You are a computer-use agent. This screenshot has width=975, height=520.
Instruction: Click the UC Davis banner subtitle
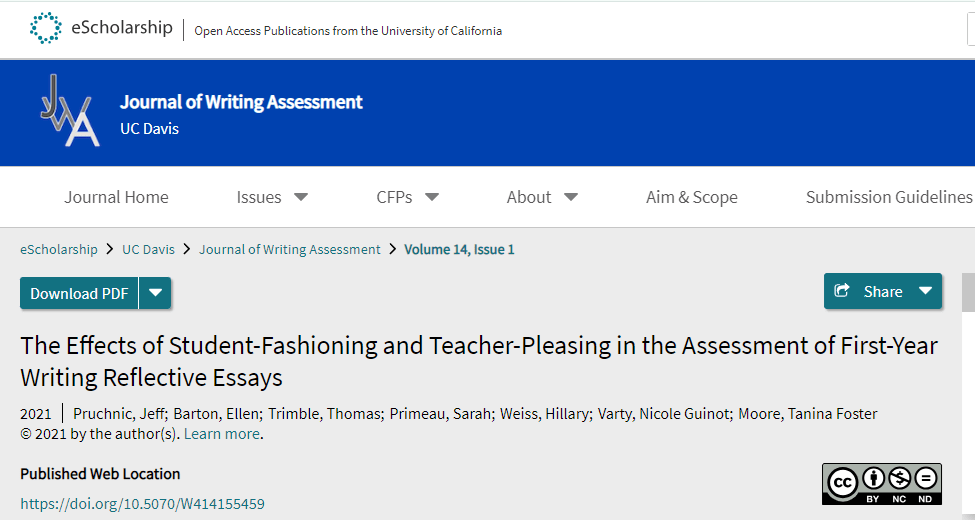149,129
